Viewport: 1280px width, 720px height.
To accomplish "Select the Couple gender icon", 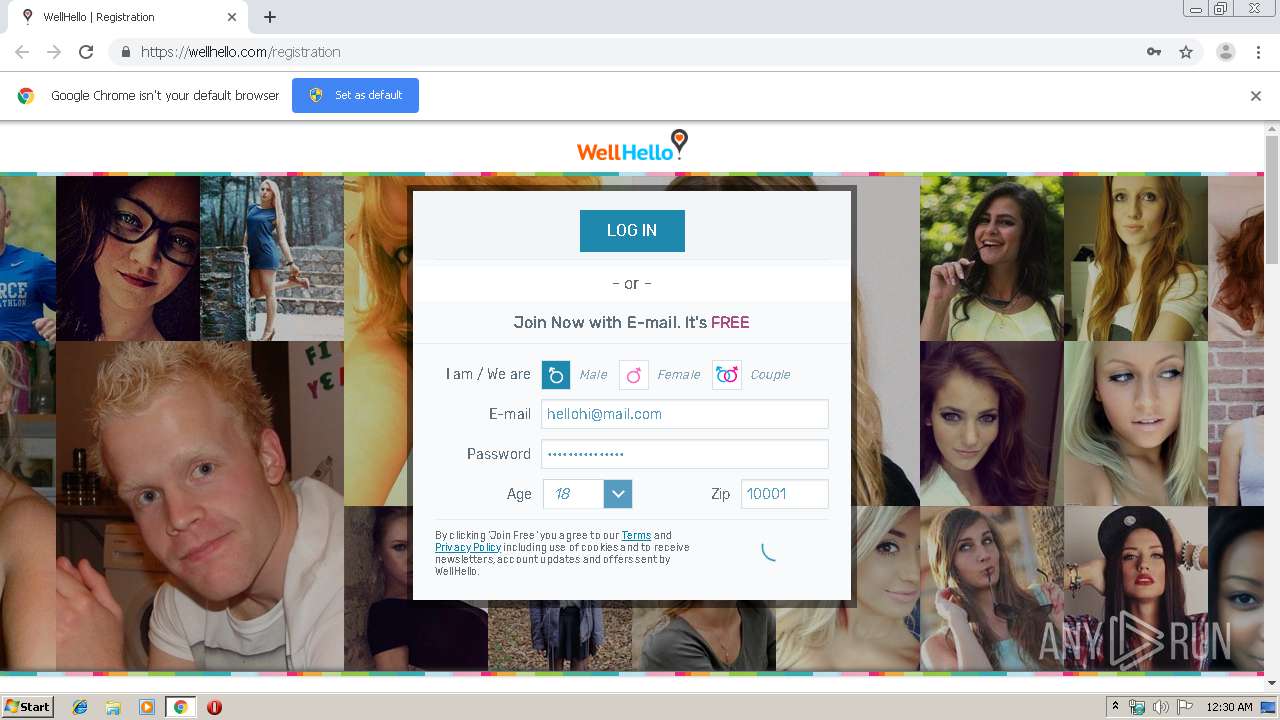I will [x=727, y=375].
